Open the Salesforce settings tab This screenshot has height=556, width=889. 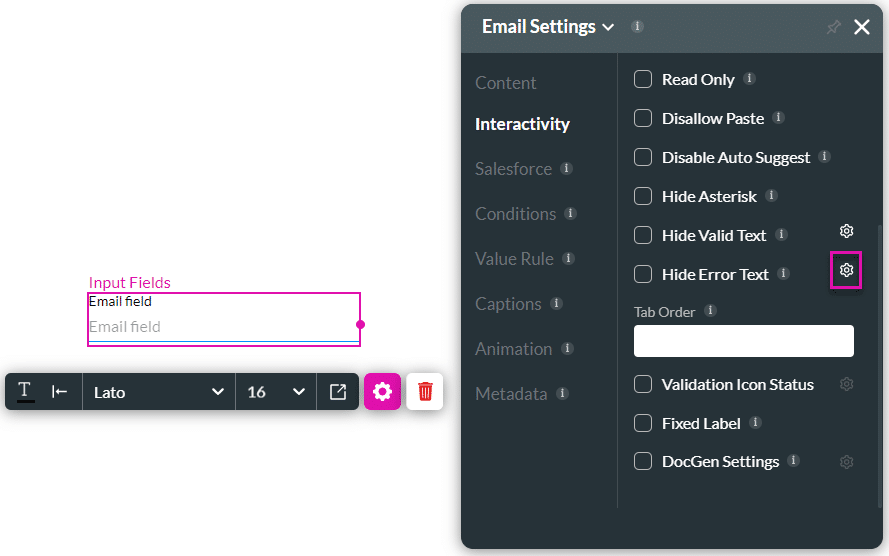pos(513,169)
